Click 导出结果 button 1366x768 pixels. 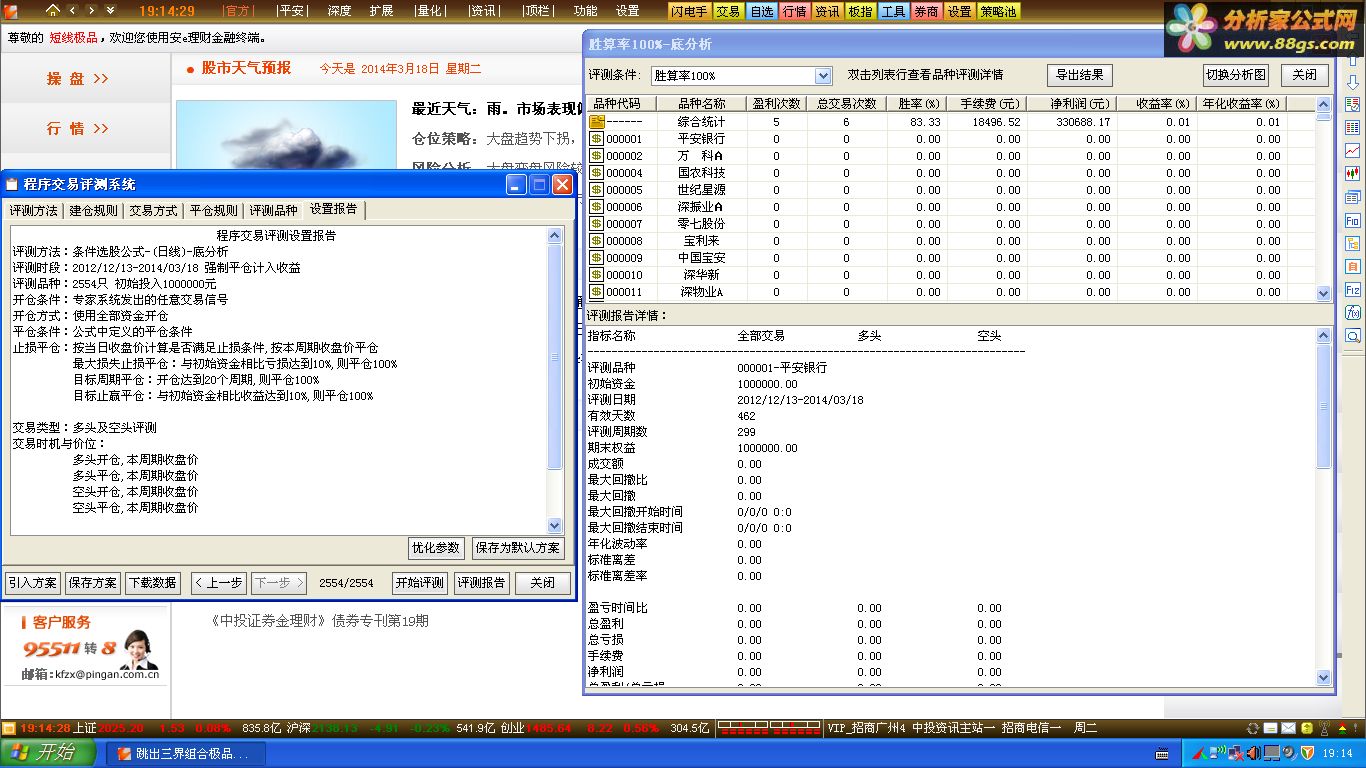[x=1080, y=75]
